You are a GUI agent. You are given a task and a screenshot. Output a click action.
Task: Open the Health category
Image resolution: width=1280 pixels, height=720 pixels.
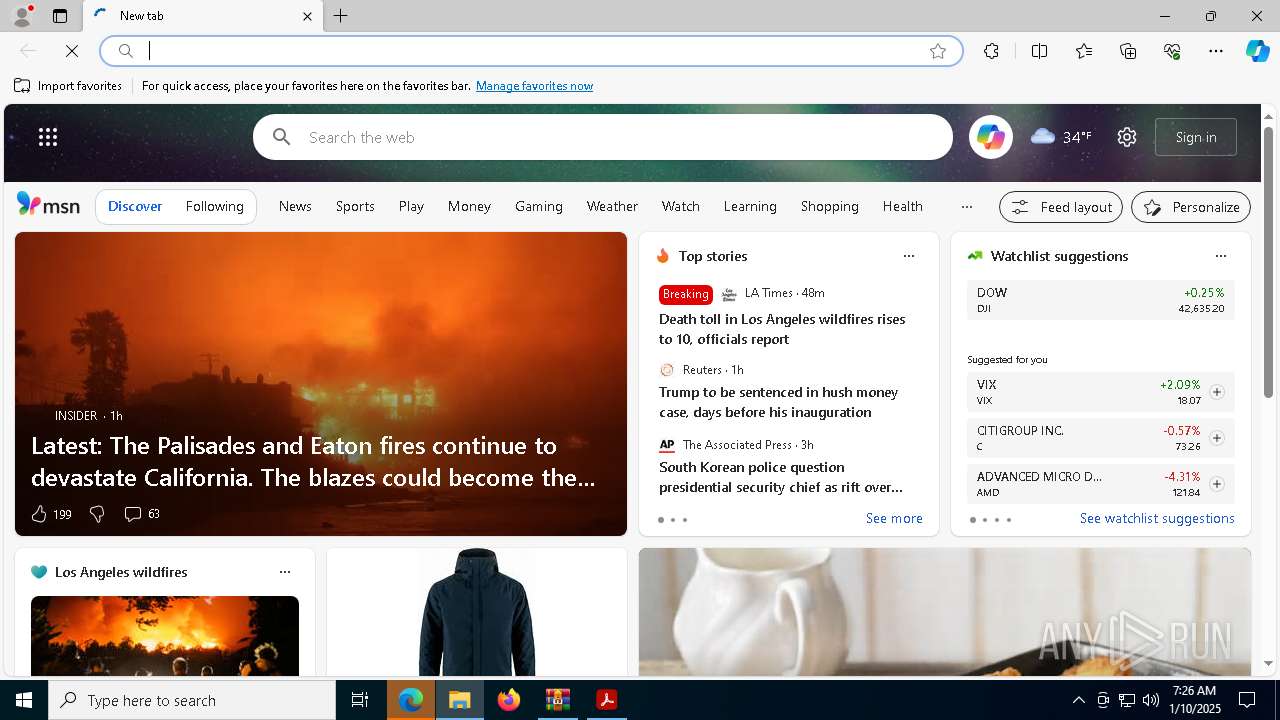(x=902, y=206)
